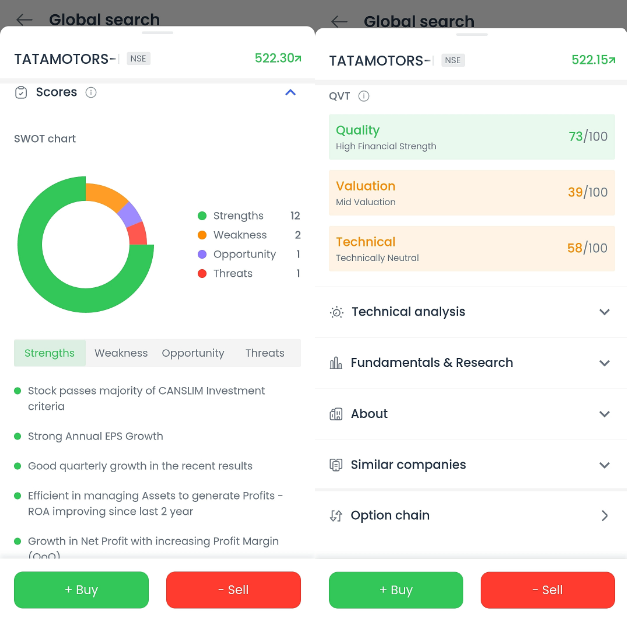Open Scores info icon
This screenshot has width=627, height=617.
[x=91, y=92]
